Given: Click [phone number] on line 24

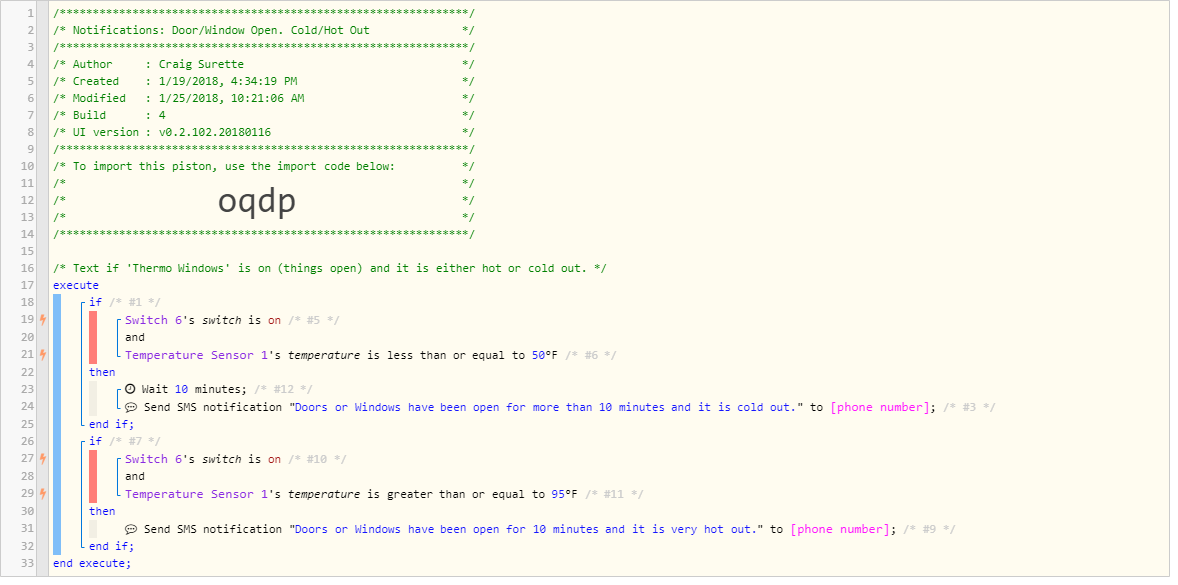Looking at the screenshot, I should 880,407.
